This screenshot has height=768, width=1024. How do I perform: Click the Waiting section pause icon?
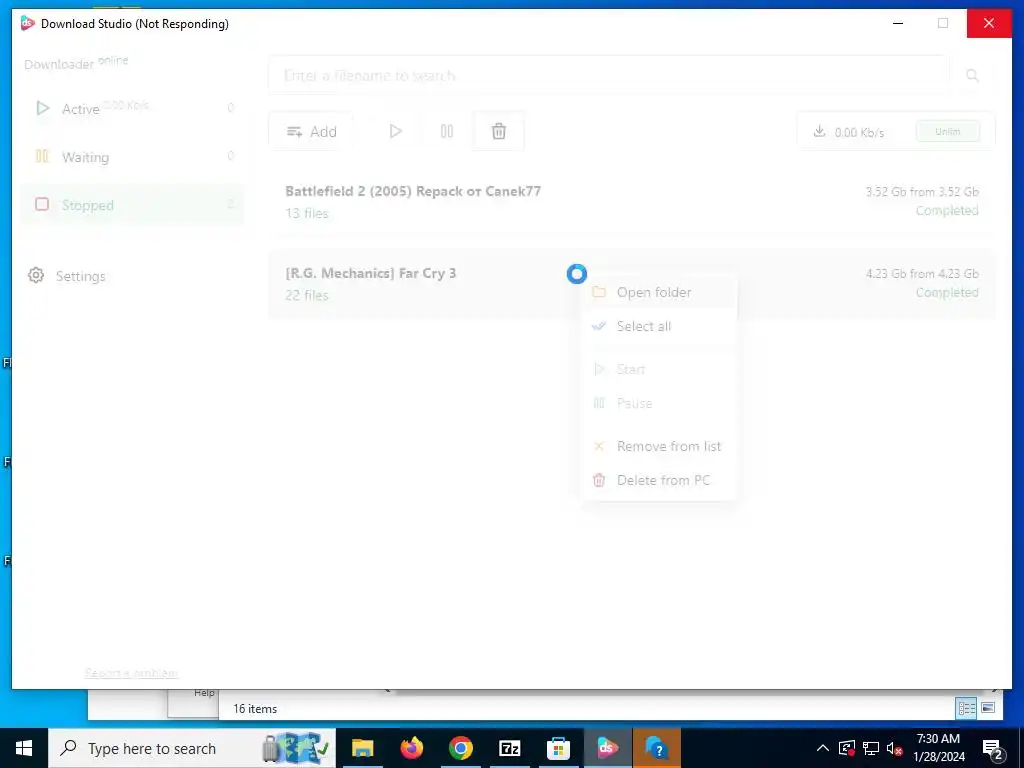click(42, 156)
